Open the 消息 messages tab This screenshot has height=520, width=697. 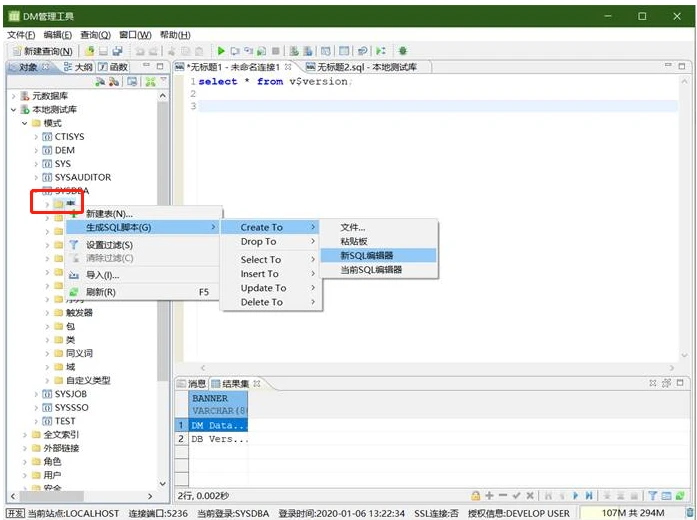[x=196, y=383]
